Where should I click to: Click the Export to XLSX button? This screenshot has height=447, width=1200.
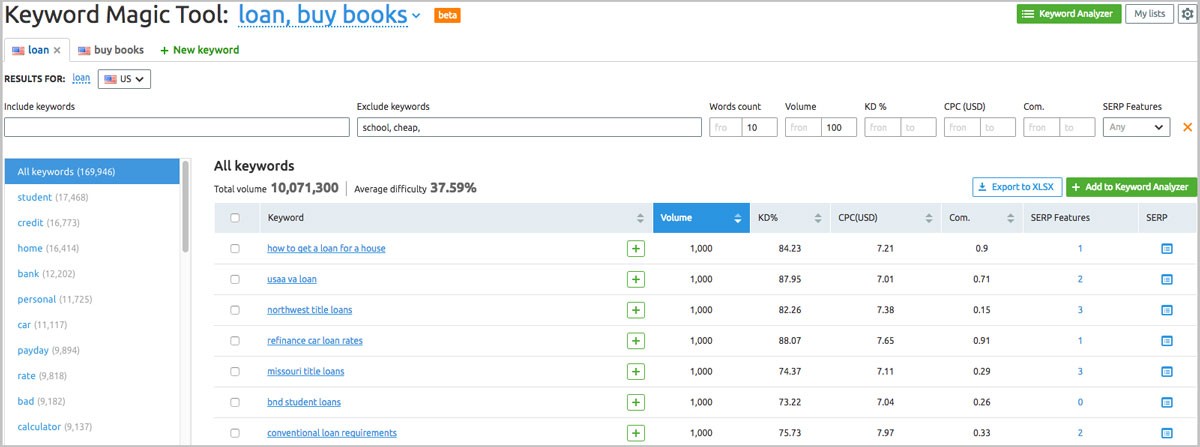point(1016,187)
